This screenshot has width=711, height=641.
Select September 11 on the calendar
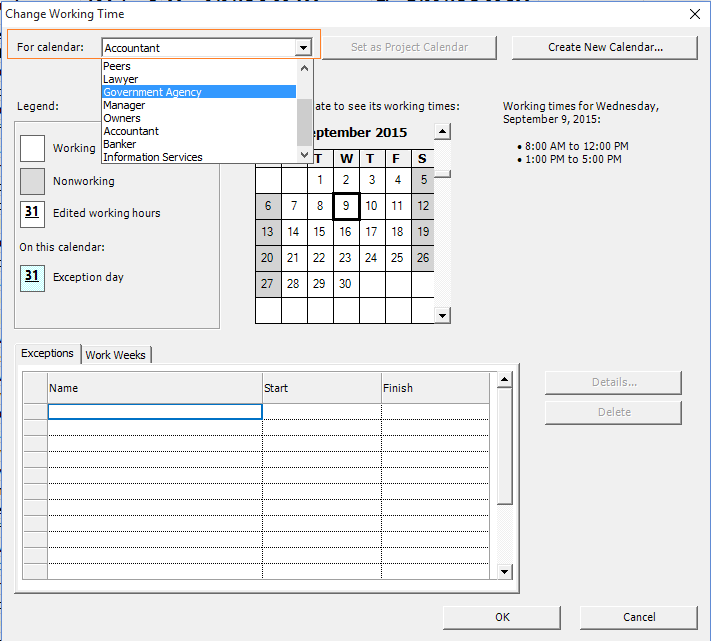[398, 206]
